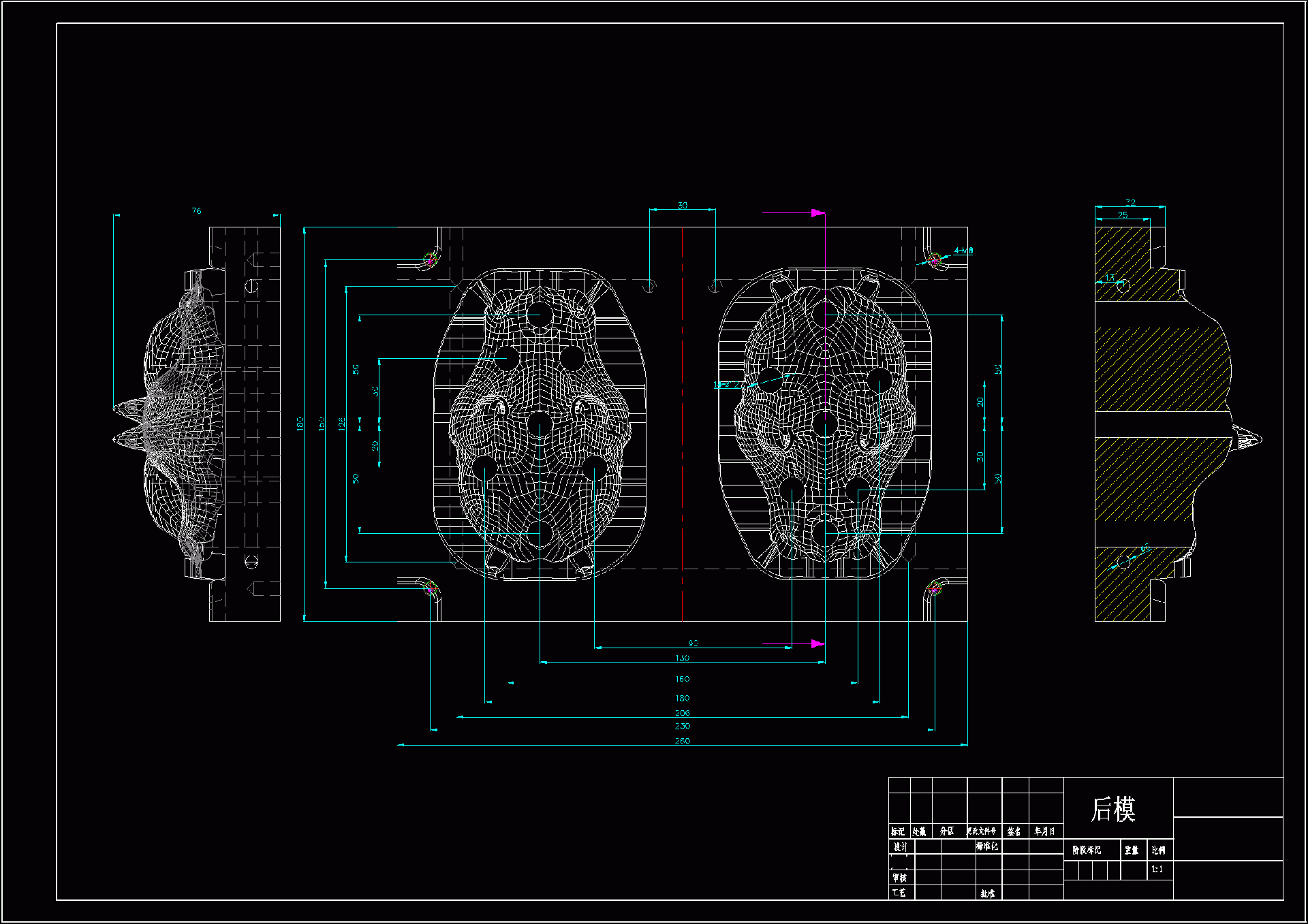Select the 230 horizontal dimension label
This screenshot has width=1308, height=924.
tap(682, 727)
